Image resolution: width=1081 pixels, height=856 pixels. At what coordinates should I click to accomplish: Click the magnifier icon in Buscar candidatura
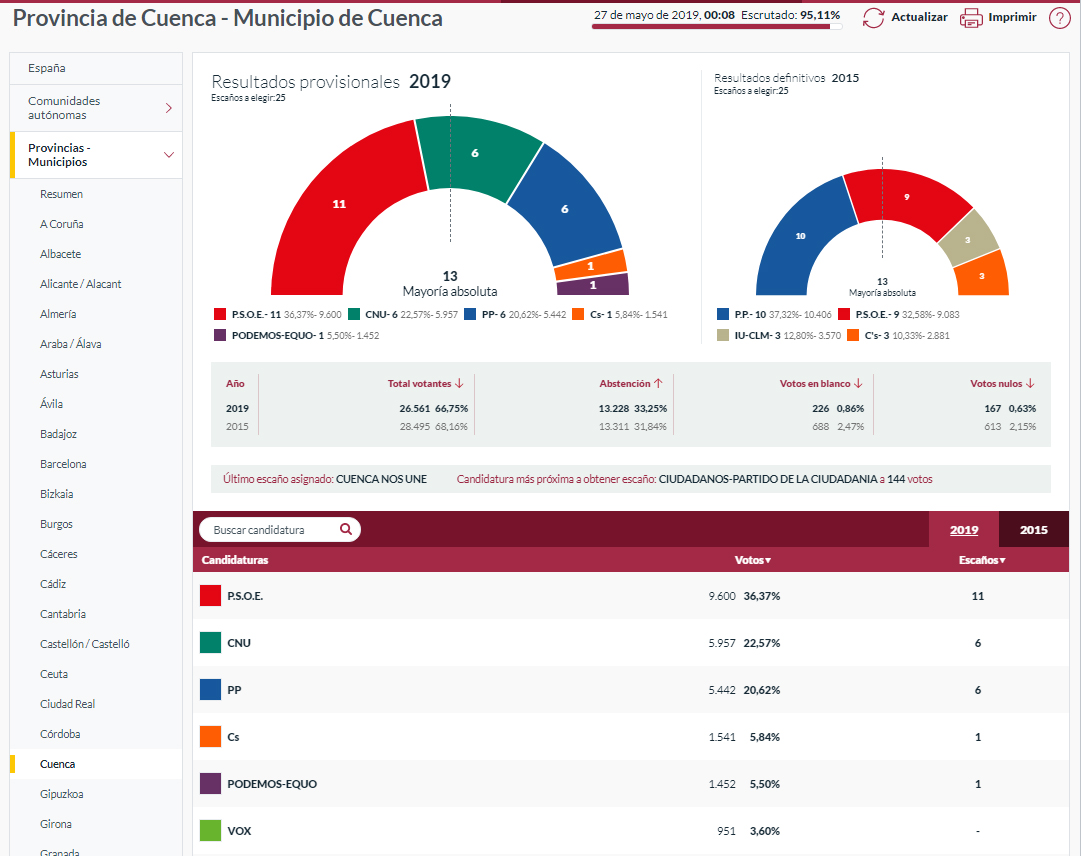click(345, 528)
